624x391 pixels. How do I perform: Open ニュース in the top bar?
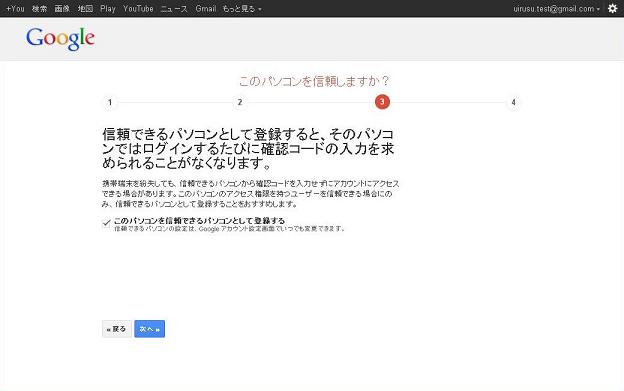pyautogui.click(x=174, y=8)
